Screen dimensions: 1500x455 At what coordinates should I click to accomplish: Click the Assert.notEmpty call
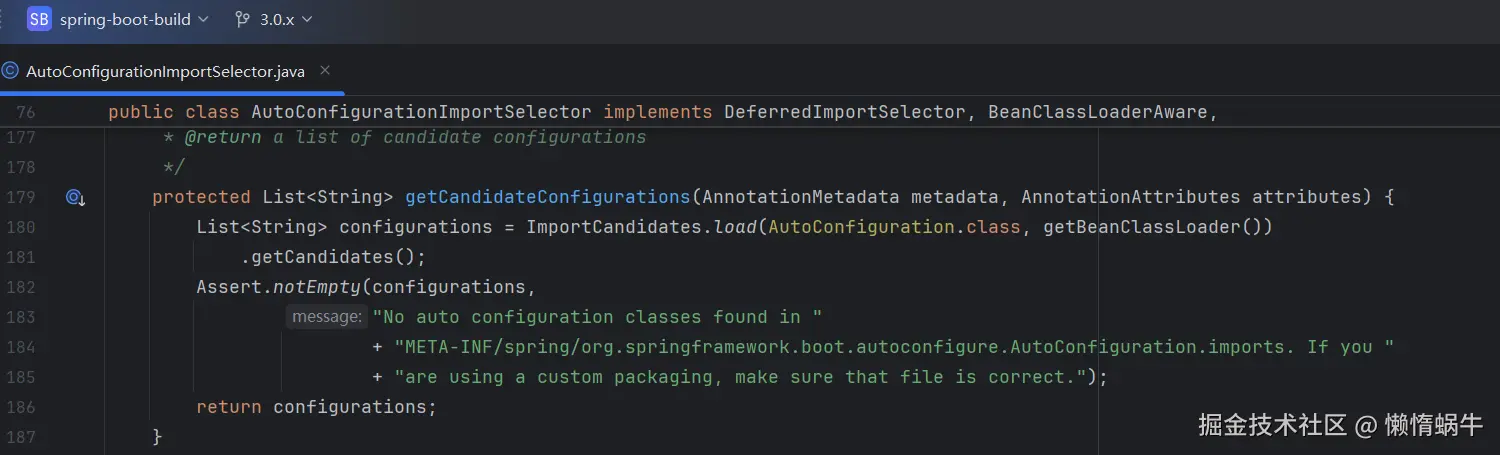[x=278, y=287]
